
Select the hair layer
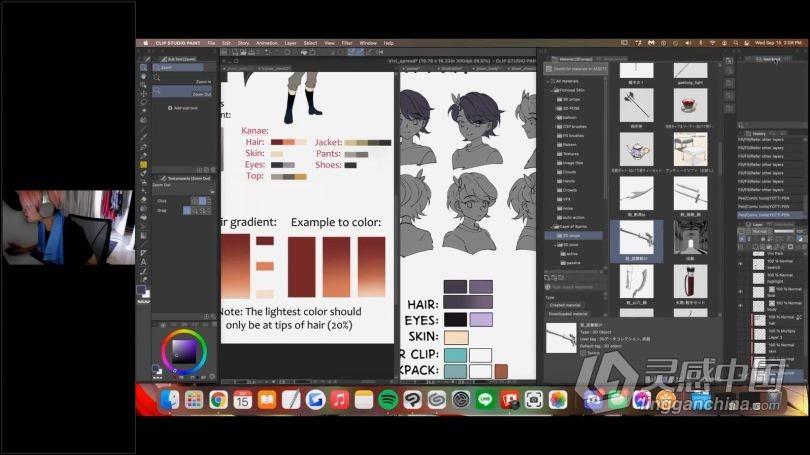pyautogui.click(x=774, y=320)
